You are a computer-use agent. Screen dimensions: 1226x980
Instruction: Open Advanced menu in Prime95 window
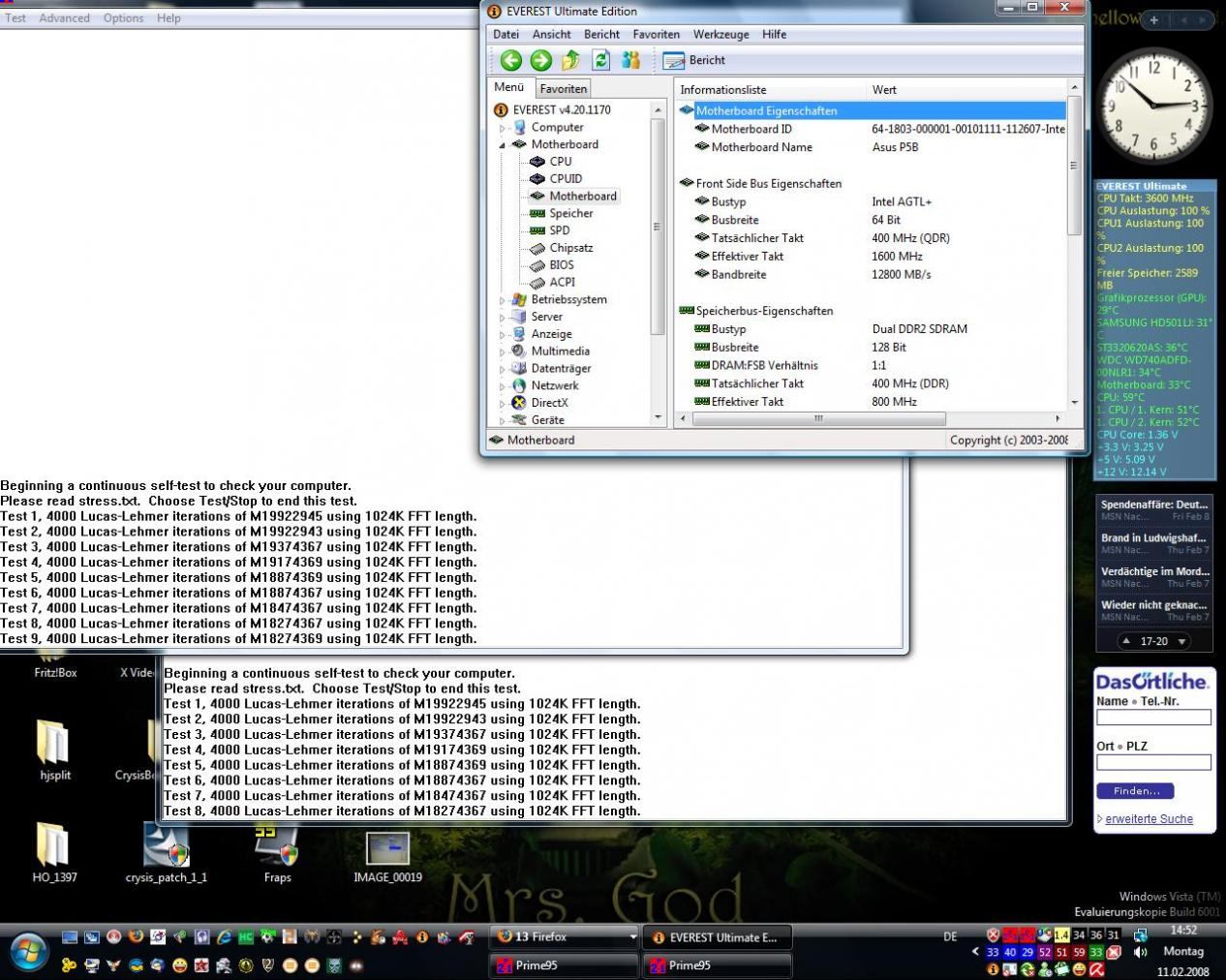(64, 17)
